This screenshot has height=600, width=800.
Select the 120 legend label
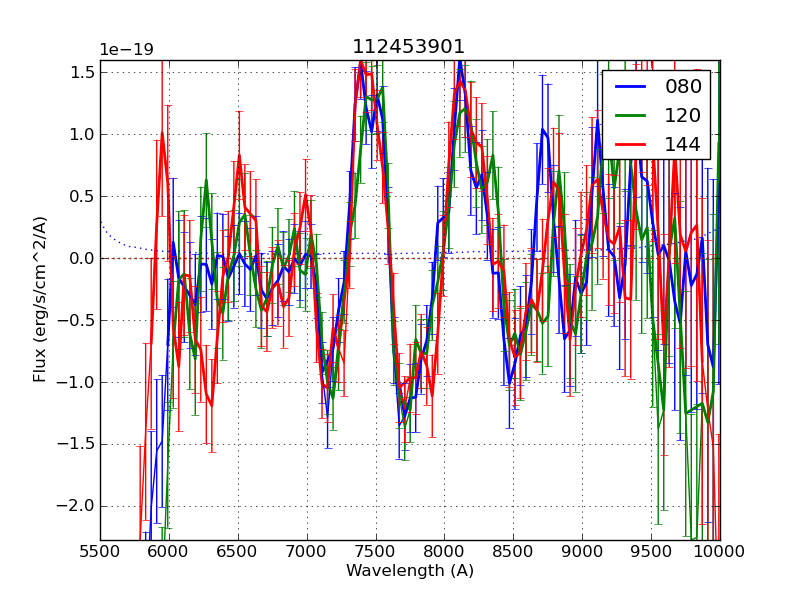coord(683,115)
